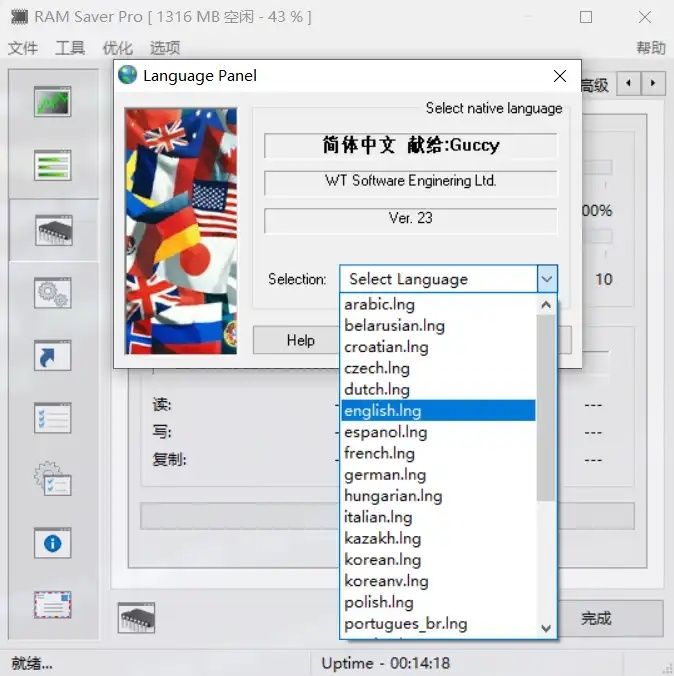Choose kazakh.lng from the list

click(439, 538)
